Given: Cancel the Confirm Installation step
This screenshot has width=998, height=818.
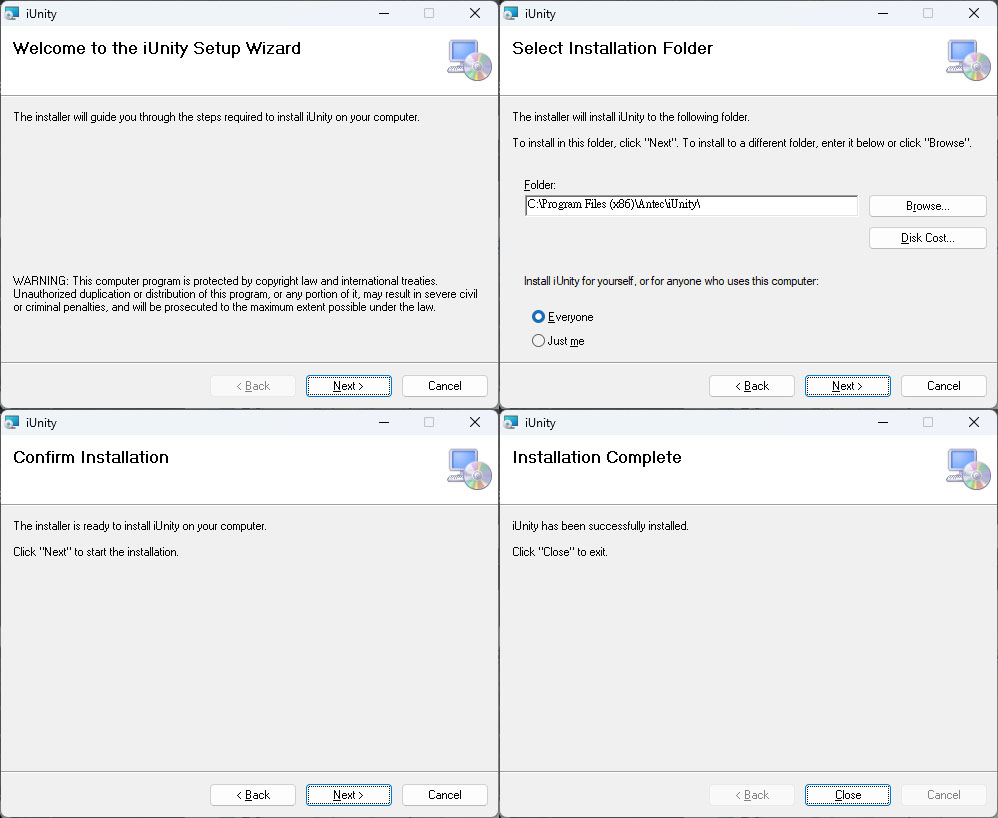Looking at the screenshot, I should (x=444, y=794).
